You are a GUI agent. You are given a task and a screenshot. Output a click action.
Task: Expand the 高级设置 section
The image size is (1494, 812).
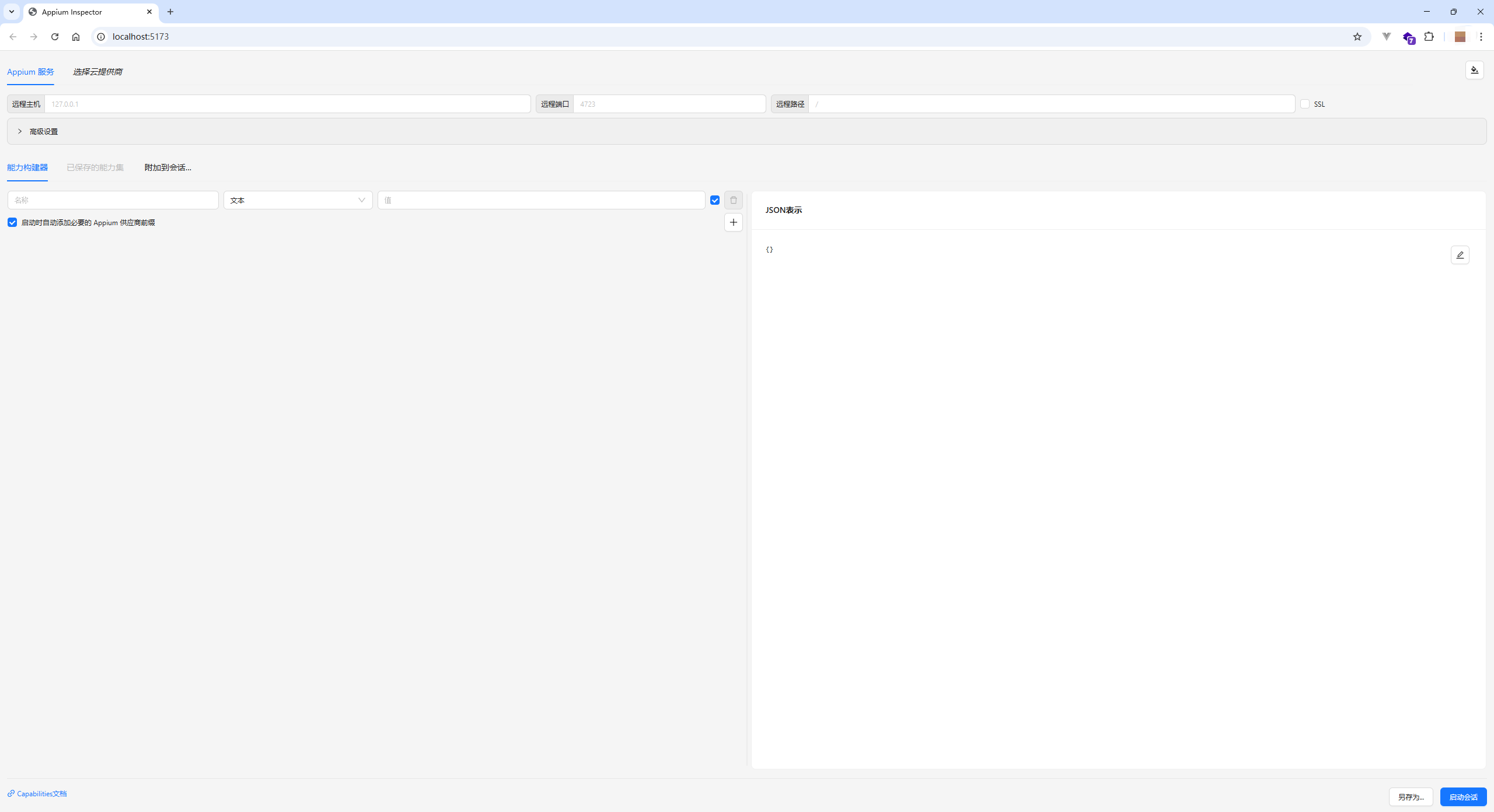click(43, 132)
